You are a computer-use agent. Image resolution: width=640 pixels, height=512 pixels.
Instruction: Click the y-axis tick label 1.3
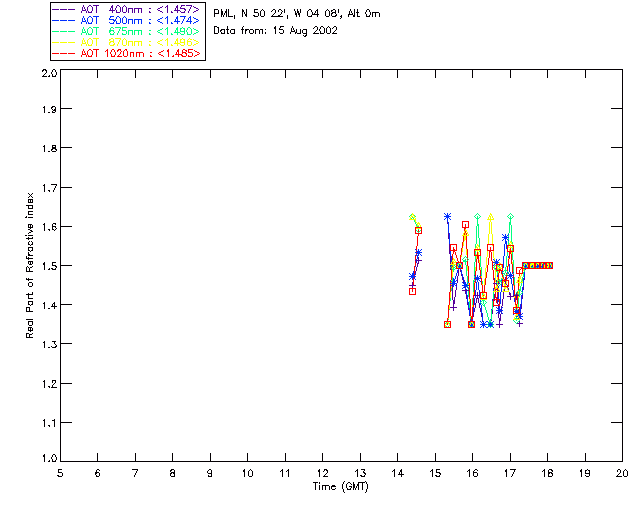point(49,344)
